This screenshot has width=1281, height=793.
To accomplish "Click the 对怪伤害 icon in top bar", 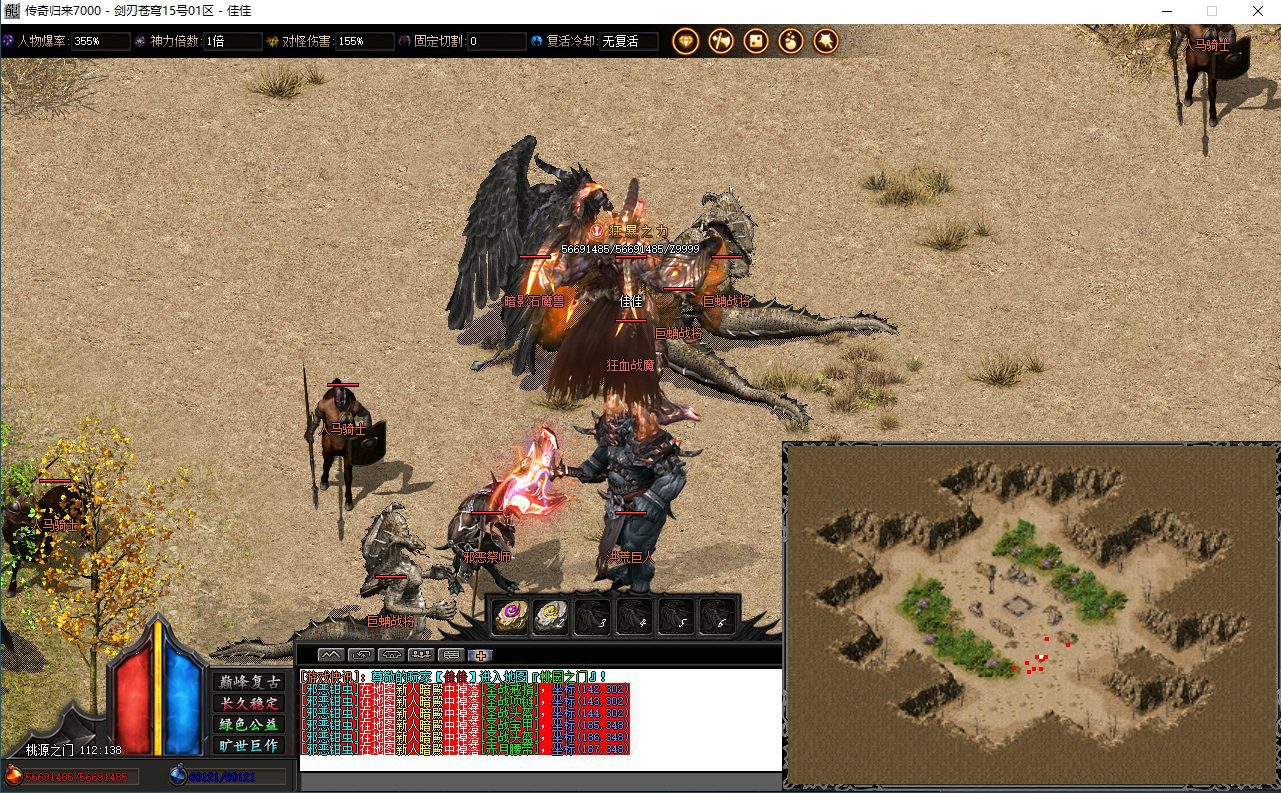I will [x=272, y=41].
